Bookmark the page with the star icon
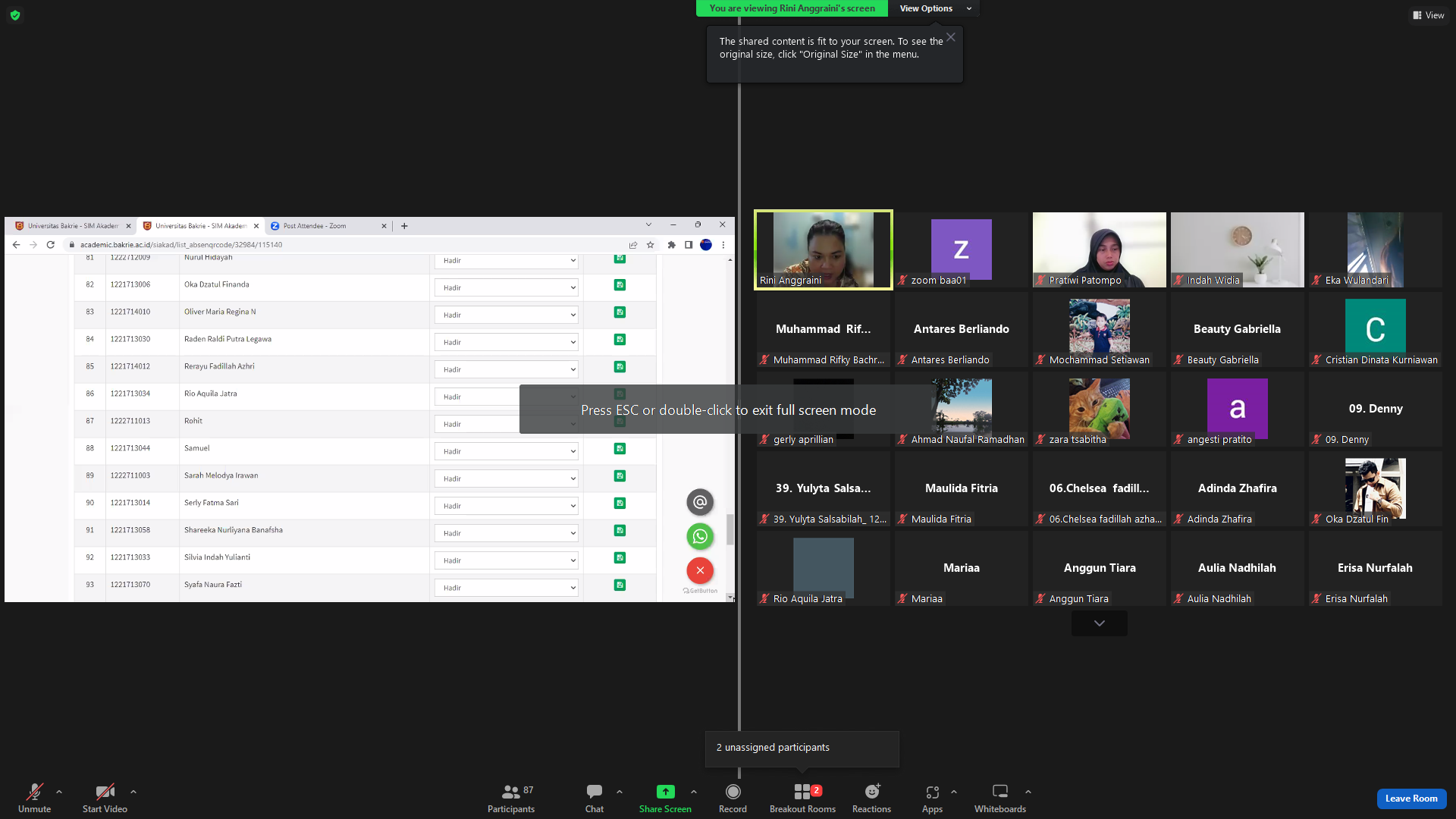Viewport: 1456px width, 819px height. pyautogui.click(x=650, y=245)
